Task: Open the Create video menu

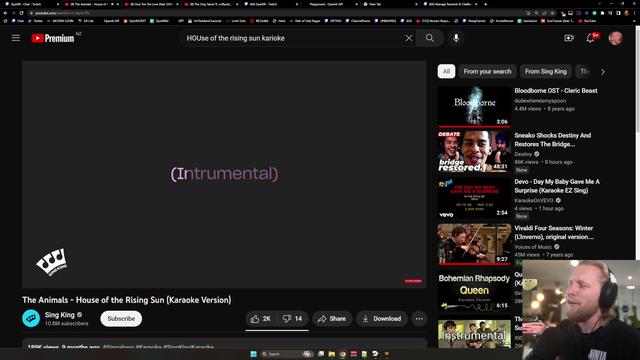Action: (569, 38)
